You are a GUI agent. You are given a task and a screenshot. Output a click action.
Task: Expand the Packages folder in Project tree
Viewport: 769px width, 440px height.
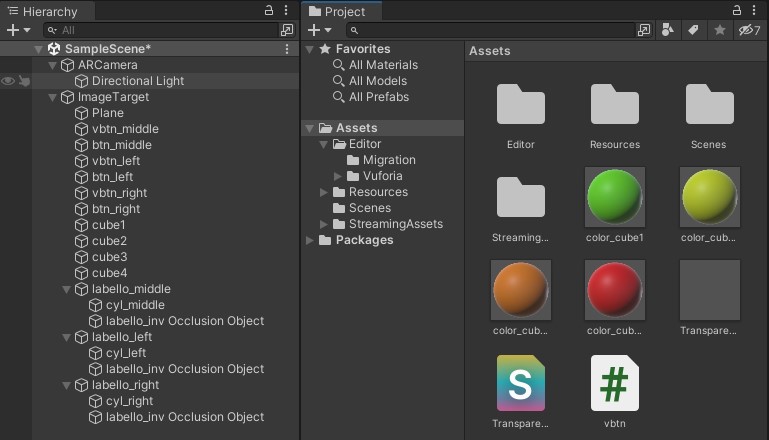coord(311,240)
